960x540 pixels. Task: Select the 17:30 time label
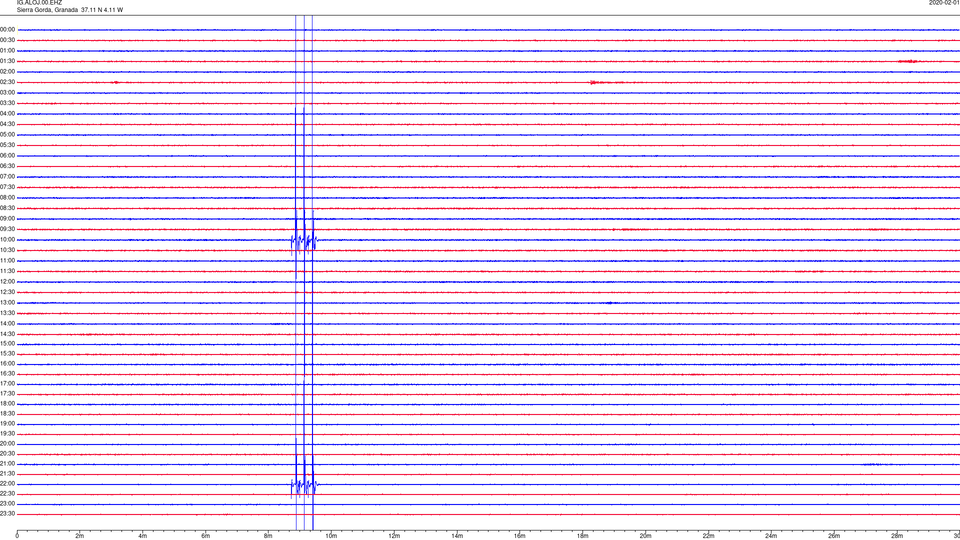(x=7, y=394)
